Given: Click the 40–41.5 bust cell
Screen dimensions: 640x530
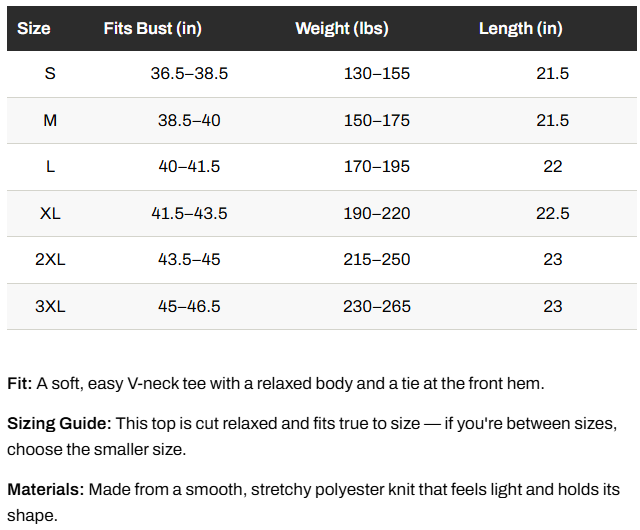Looking at the screenshot, I should click(189, 167).
